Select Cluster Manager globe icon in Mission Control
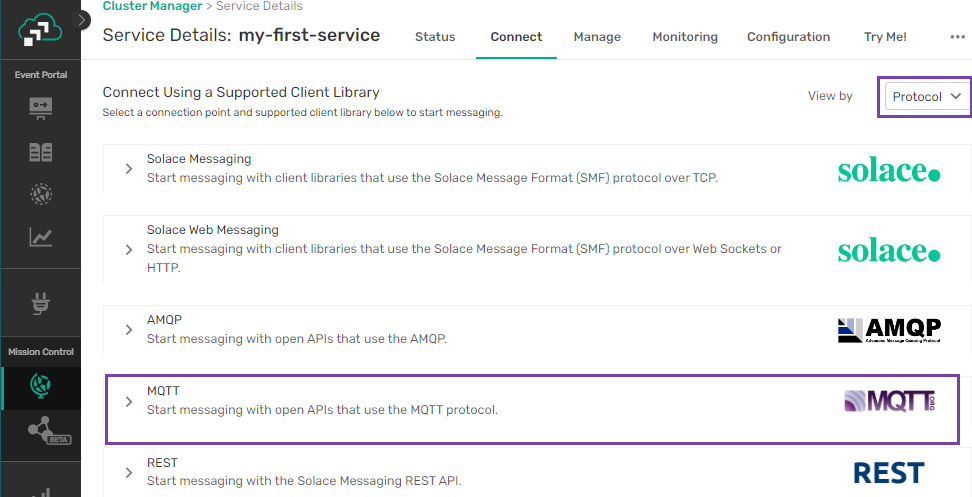 point(41,385)
